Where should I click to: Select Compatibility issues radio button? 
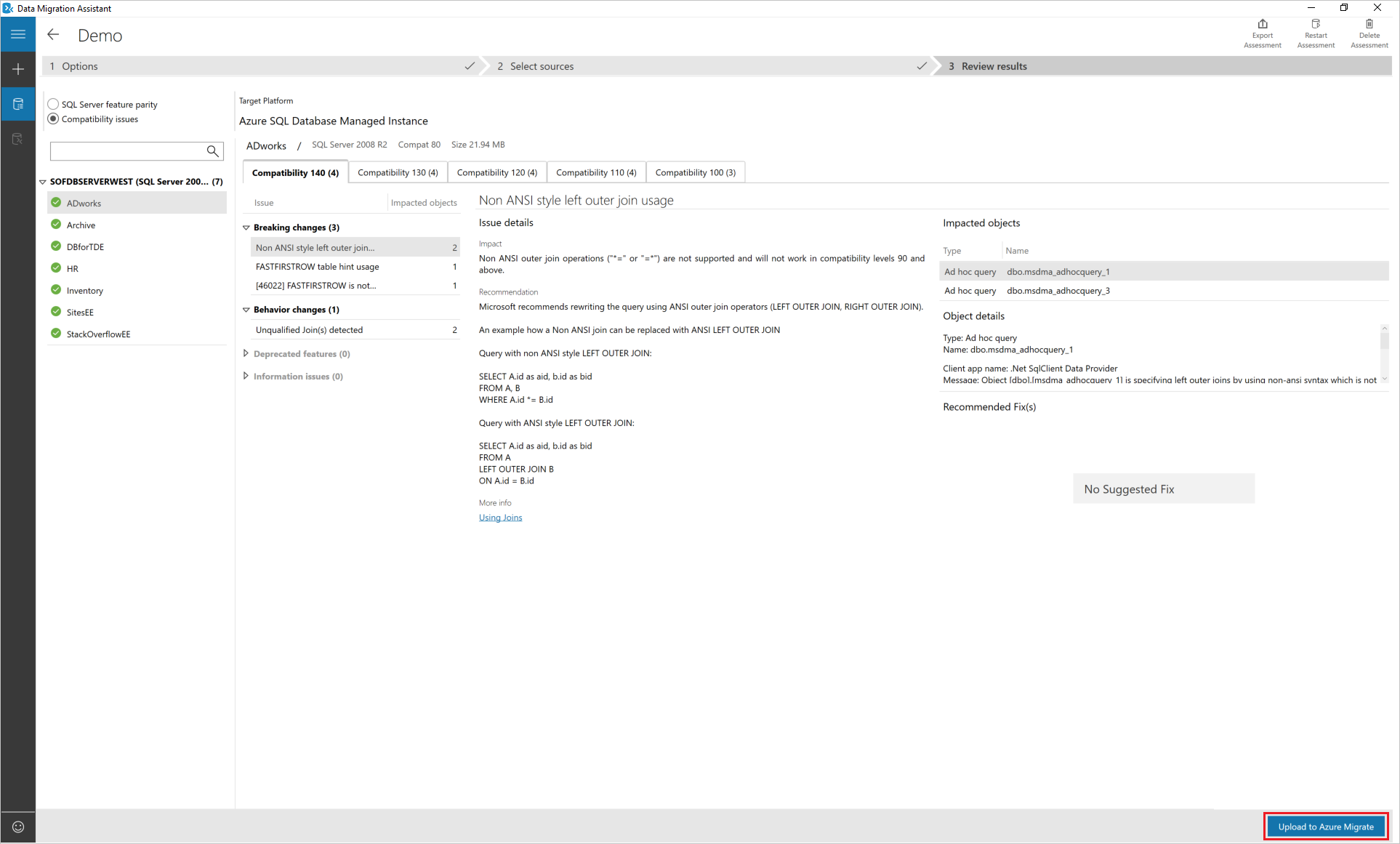pos(53,118)
